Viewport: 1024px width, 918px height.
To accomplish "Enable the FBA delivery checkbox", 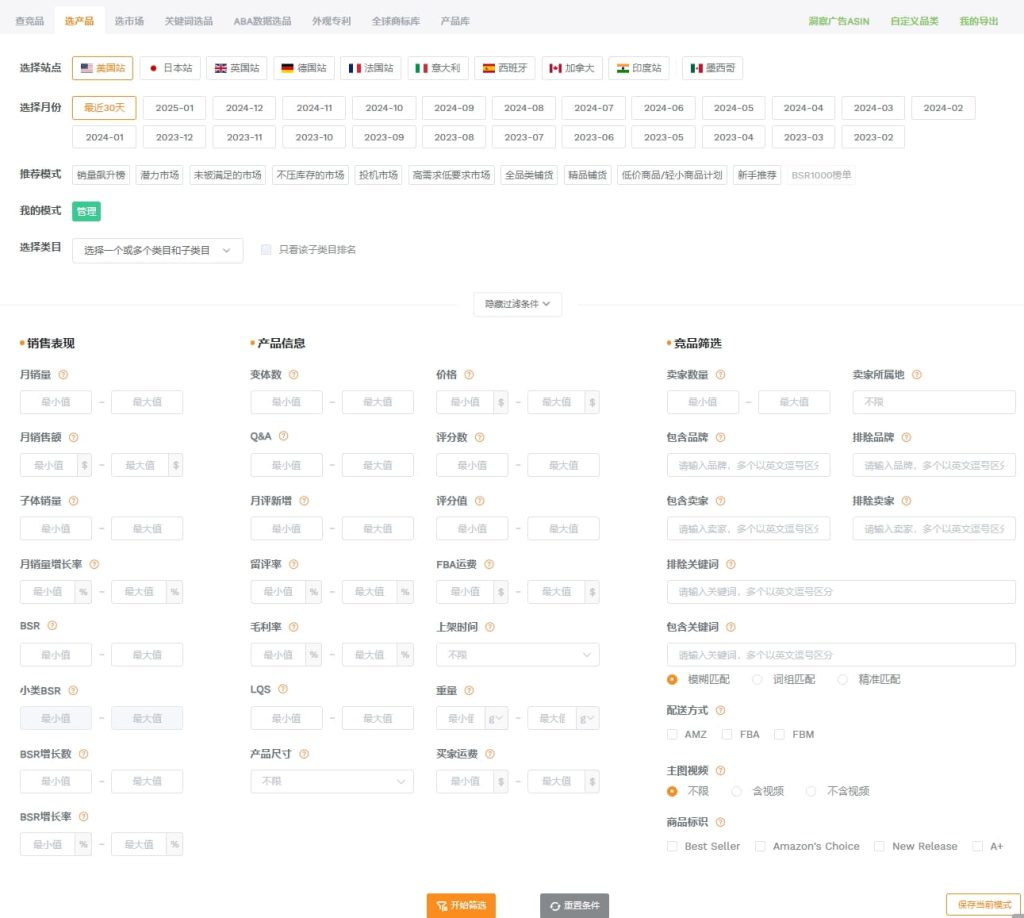I will 729,734.
